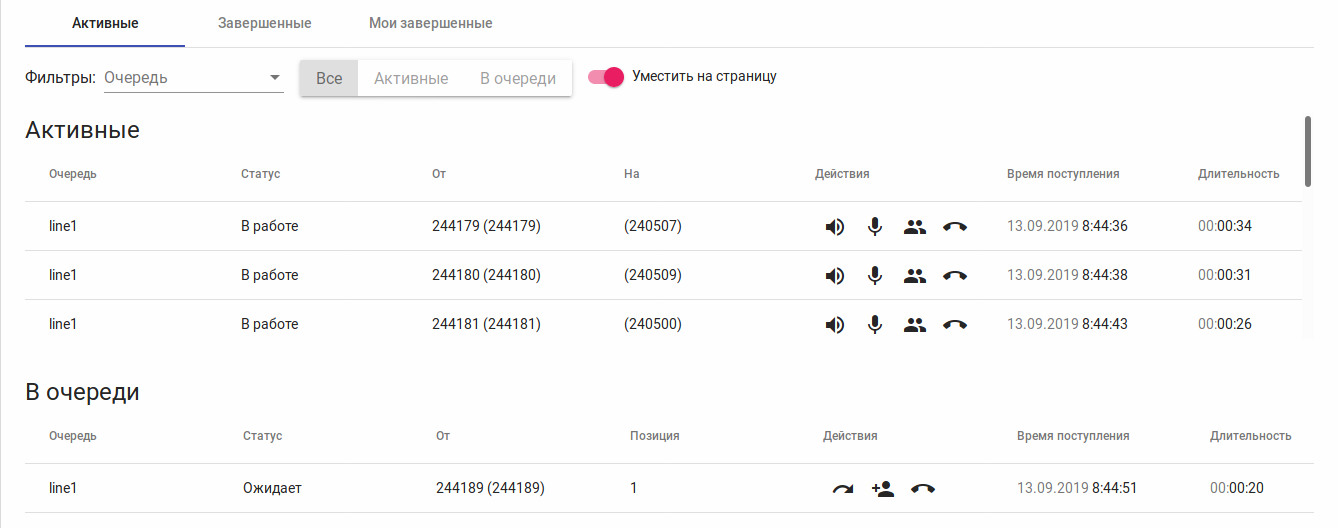Click the "Длительность" header in Активные table

click(1238, 174)
